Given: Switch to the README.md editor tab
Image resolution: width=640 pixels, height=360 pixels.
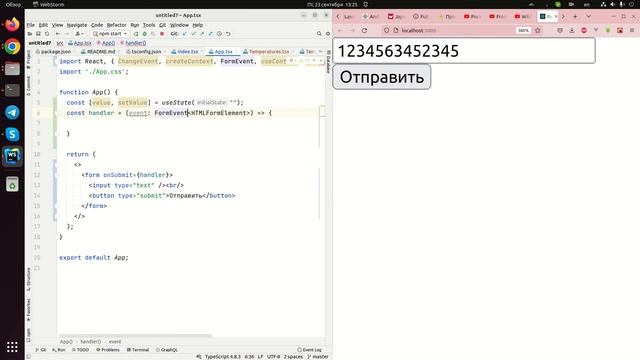Looking at the screenshot, I should 98,52.
